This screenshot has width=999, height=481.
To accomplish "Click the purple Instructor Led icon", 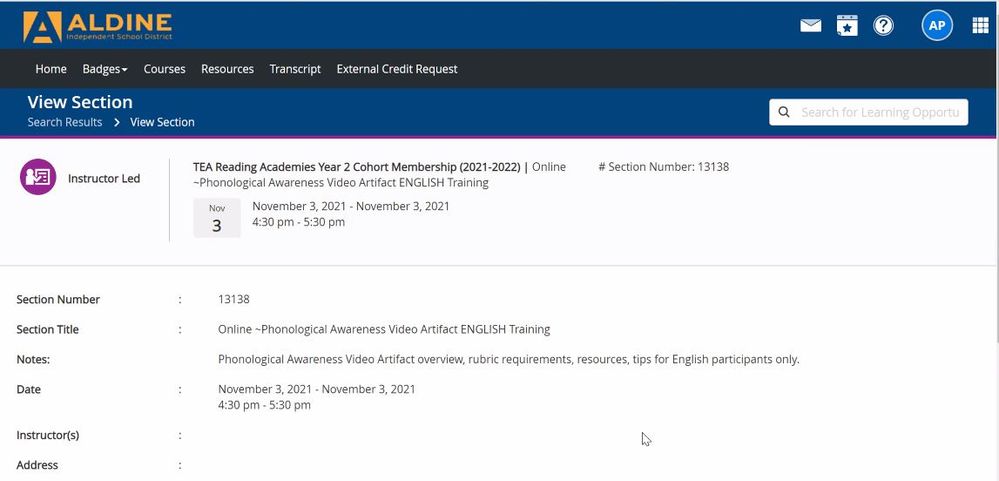I will pos(38,177).
